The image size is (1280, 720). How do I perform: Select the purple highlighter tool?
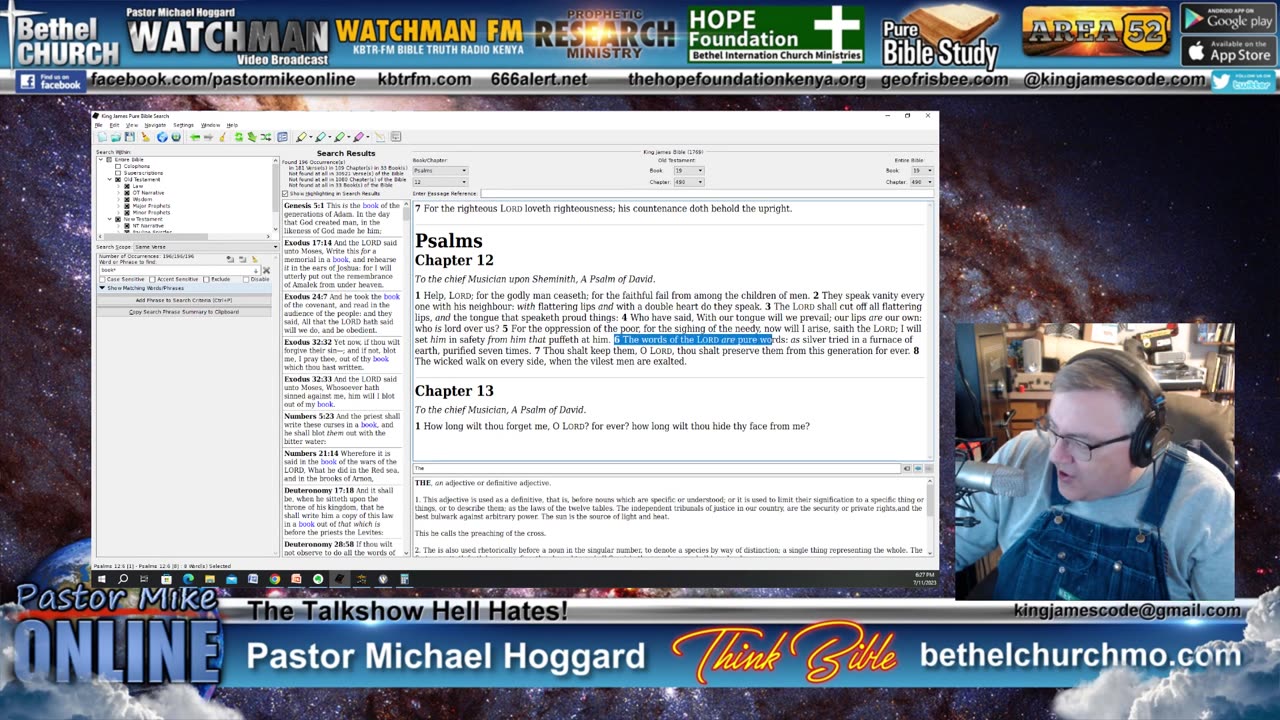click(358, 137)
